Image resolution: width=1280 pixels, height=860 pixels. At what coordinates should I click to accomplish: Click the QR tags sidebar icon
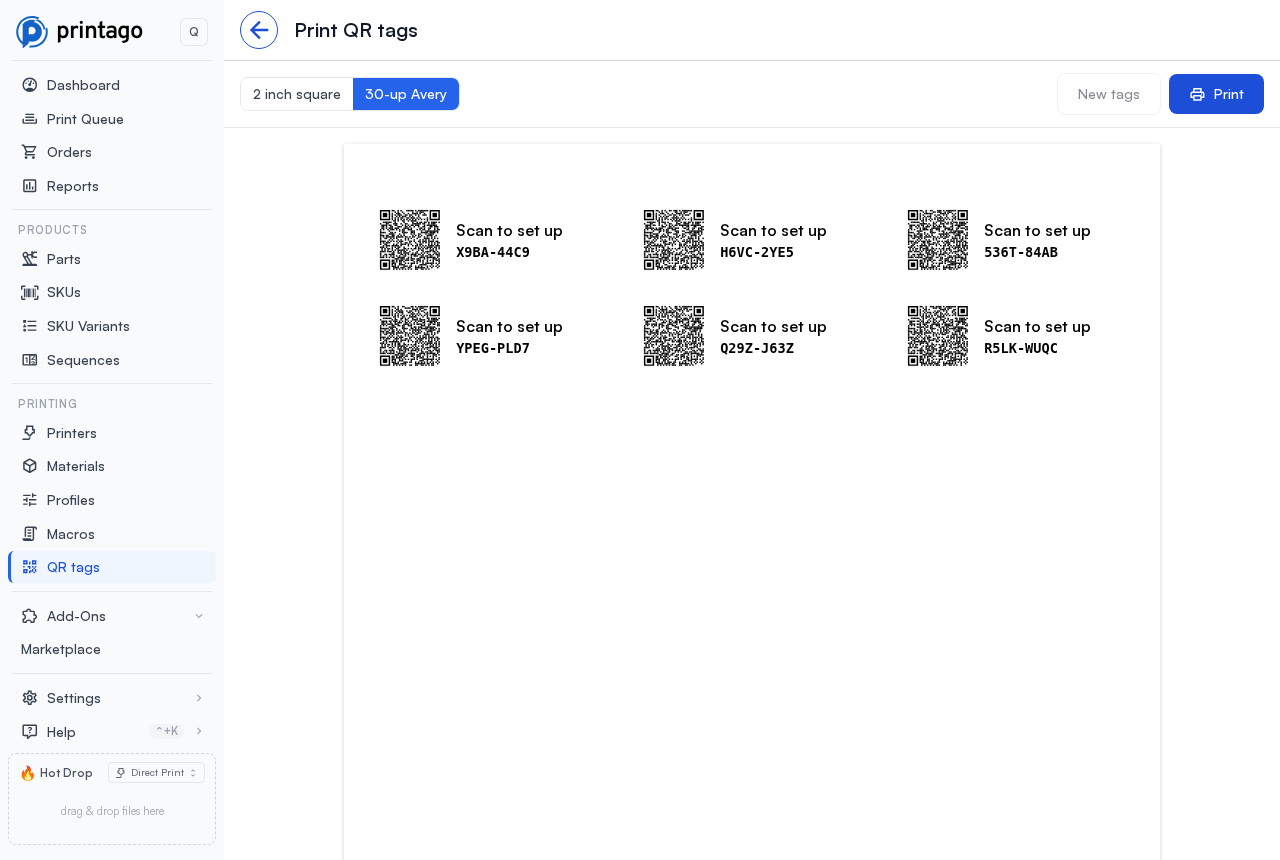[x=30, y=567]
